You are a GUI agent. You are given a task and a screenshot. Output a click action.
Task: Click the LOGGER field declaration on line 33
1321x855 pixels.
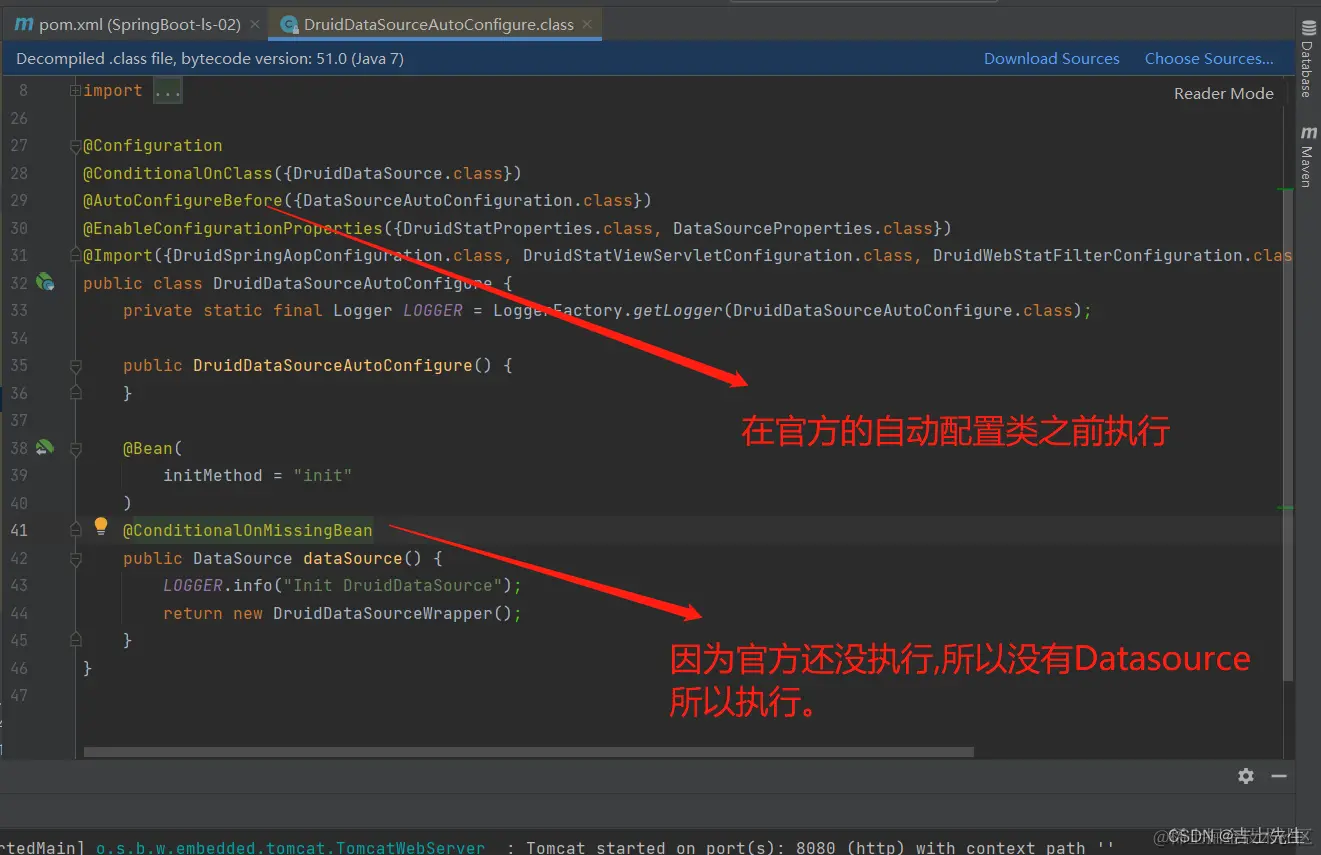tap(433, 310)
